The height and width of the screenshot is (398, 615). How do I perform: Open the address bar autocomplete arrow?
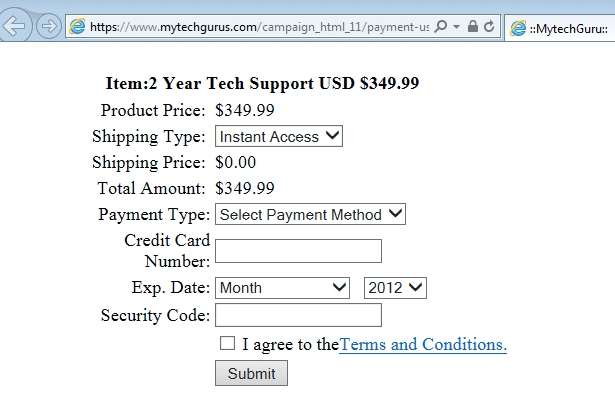tap(456, 27)
